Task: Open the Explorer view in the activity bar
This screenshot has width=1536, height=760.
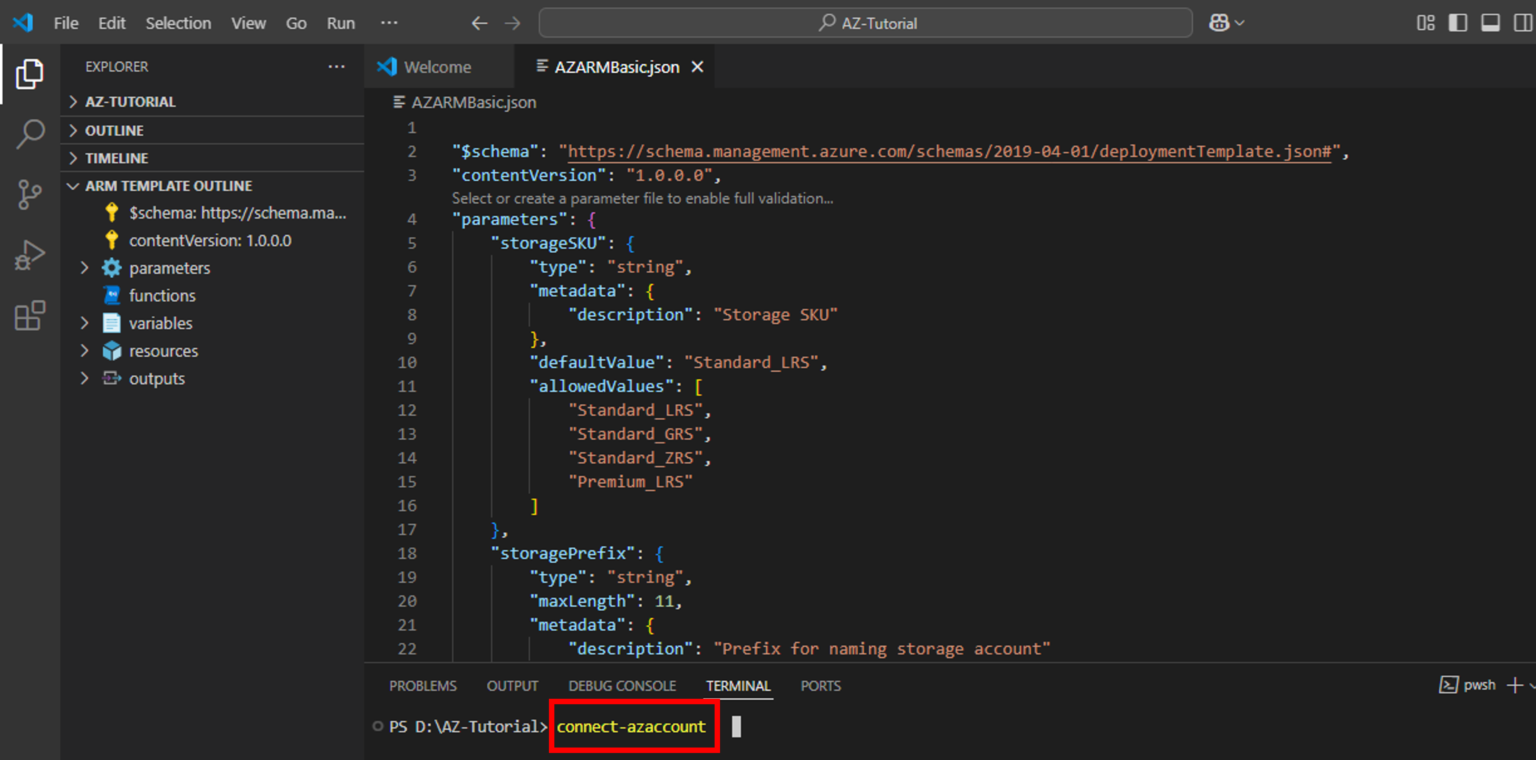Action: tap(30, 74)
